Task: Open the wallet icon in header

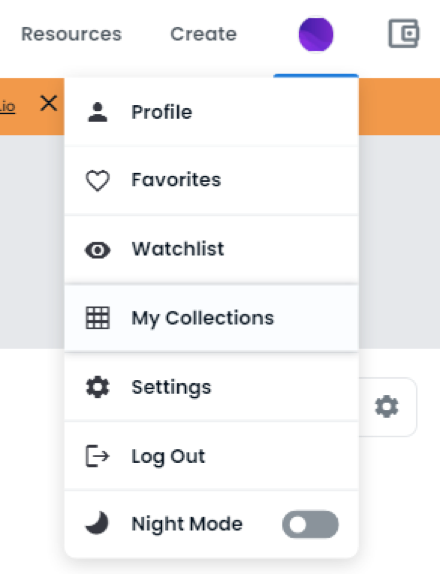Action: [x=403, y=33]
